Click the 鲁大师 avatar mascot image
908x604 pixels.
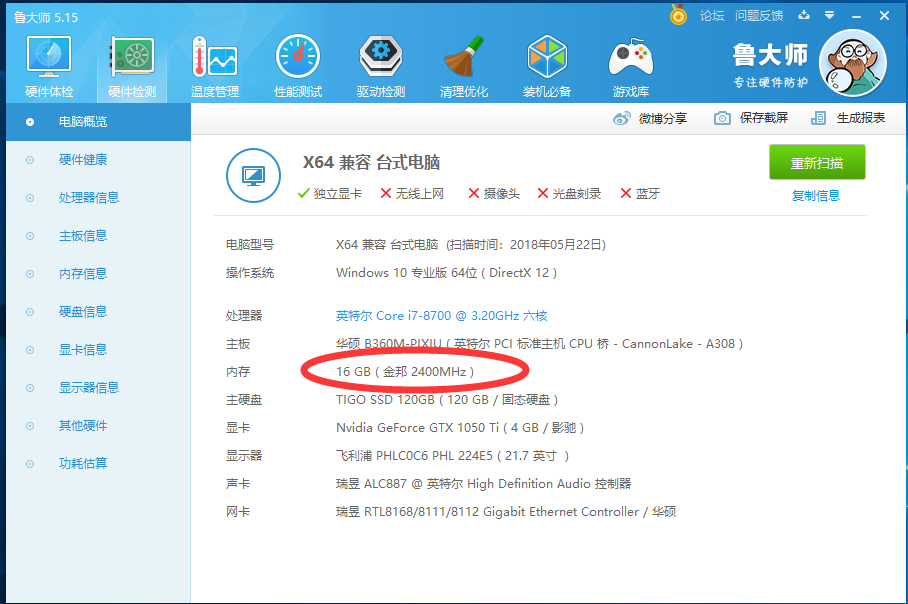(852, 63)
